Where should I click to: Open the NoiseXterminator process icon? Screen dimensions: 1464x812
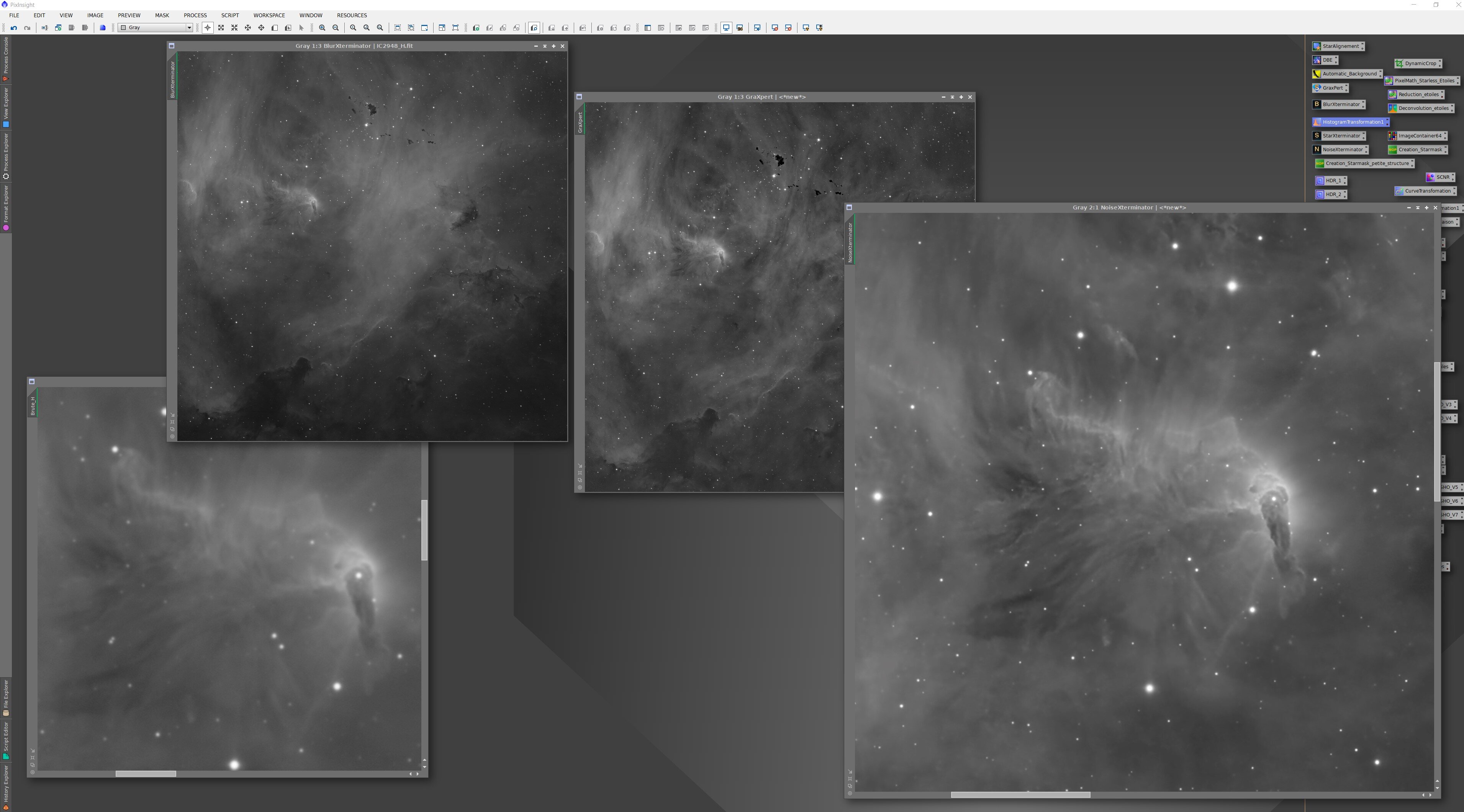tap(1341, 149)
